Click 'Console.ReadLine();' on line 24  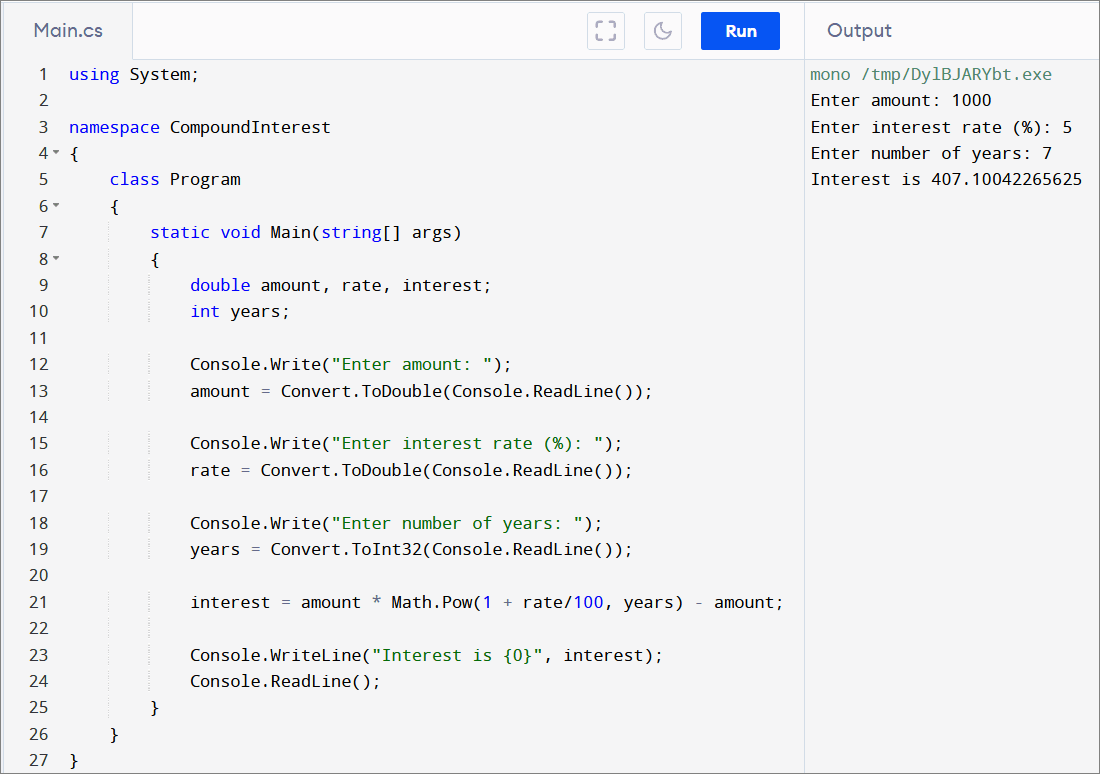286,681
